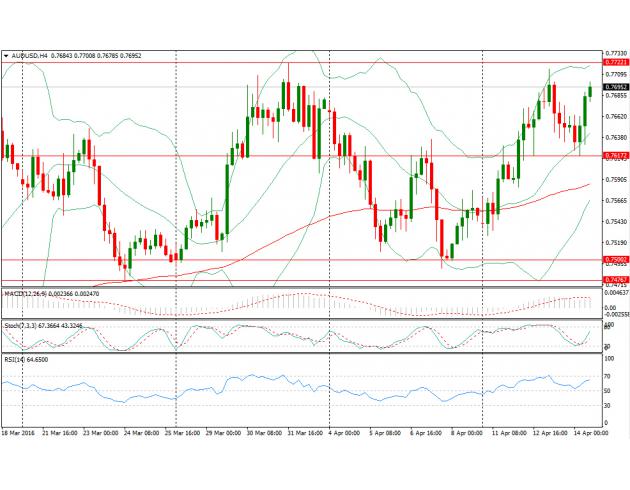Image resolution: width=630 pixels, height=490 pixels.
Task: Select the 0.77221 red resistance price tag
Action: (x=616, y=62)
